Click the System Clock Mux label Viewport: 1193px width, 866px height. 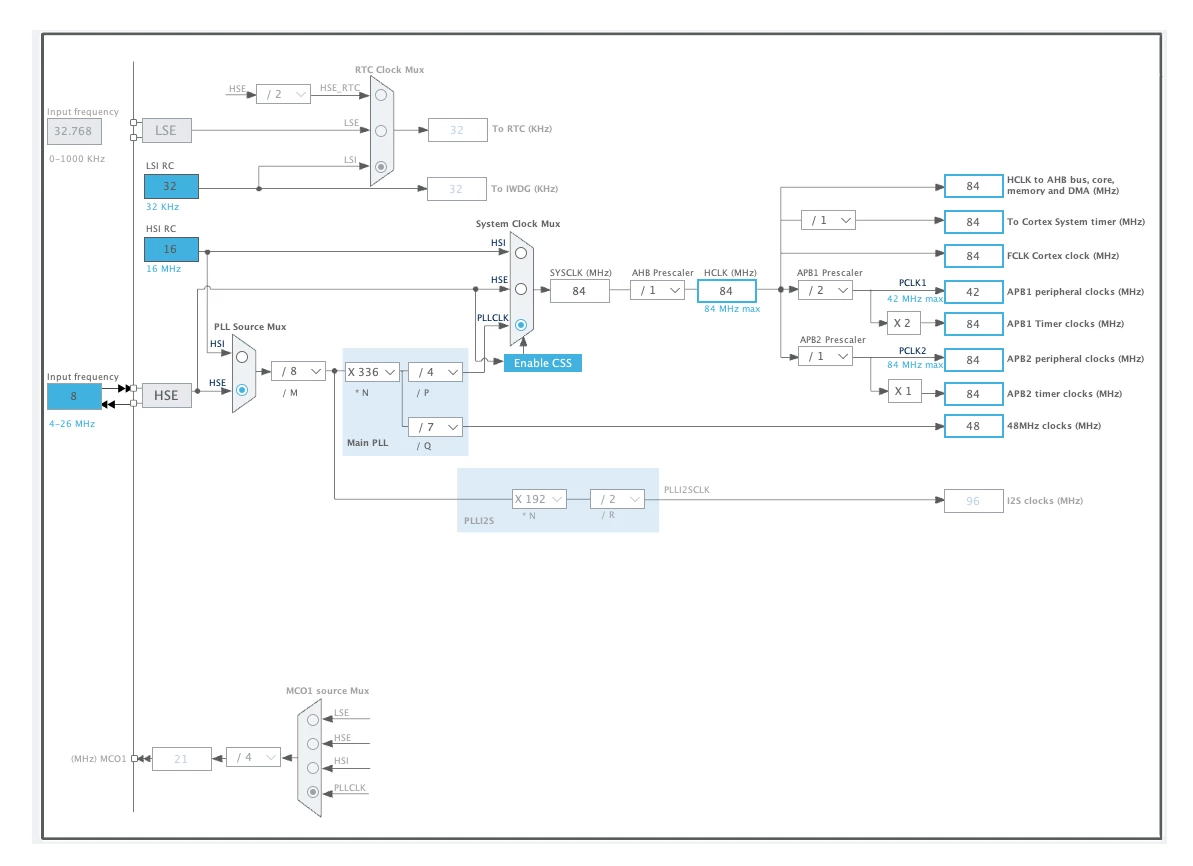tap(518, 224)
